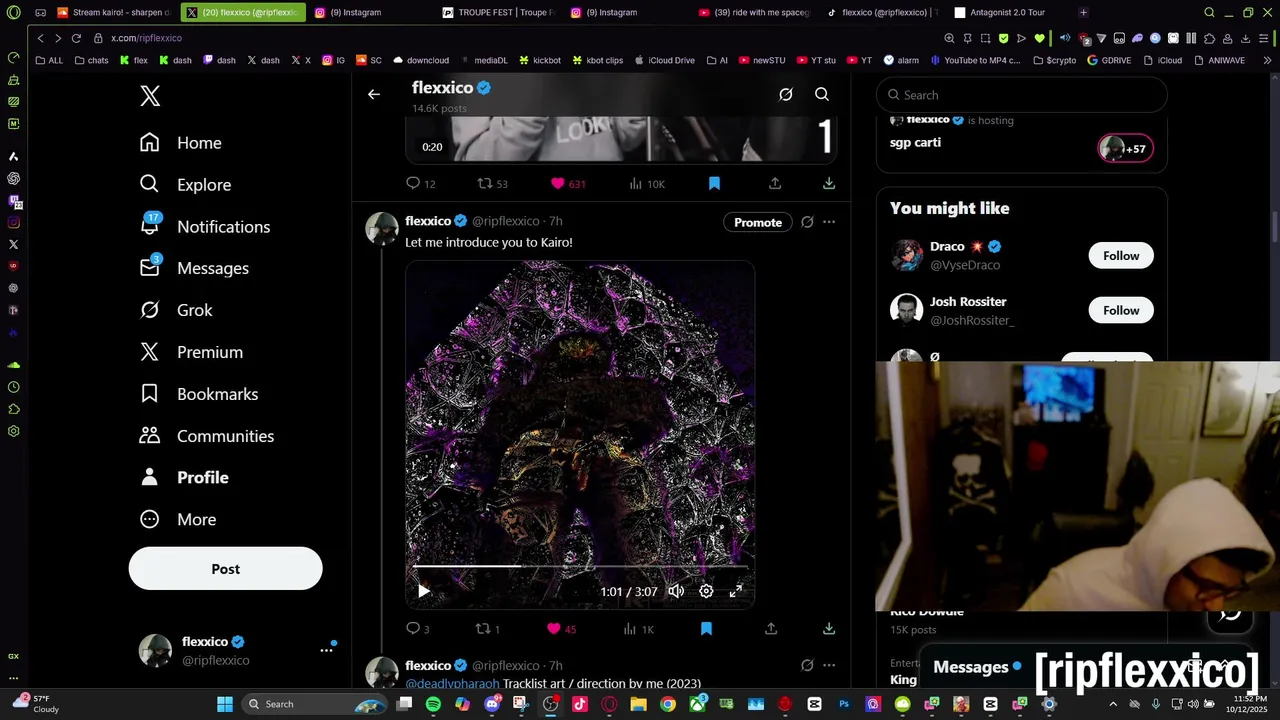
Task: Open Bookmarks in sidebar
Action: (199, 394)
